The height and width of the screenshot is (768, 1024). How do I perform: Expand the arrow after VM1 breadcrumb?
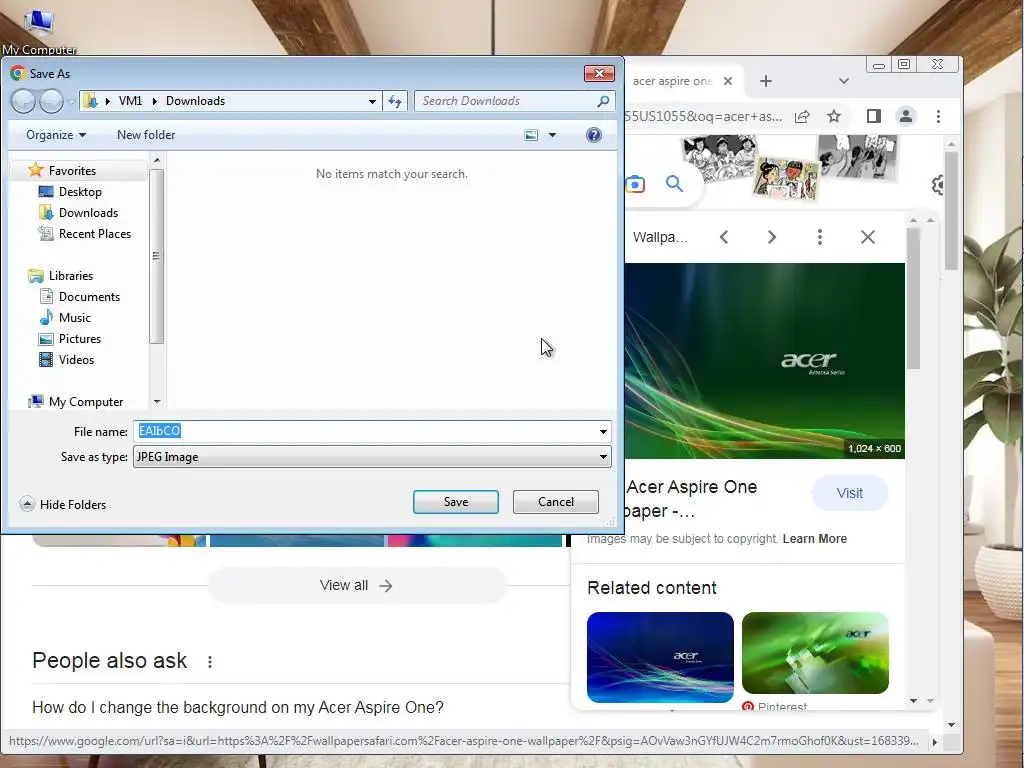point(154,101)
